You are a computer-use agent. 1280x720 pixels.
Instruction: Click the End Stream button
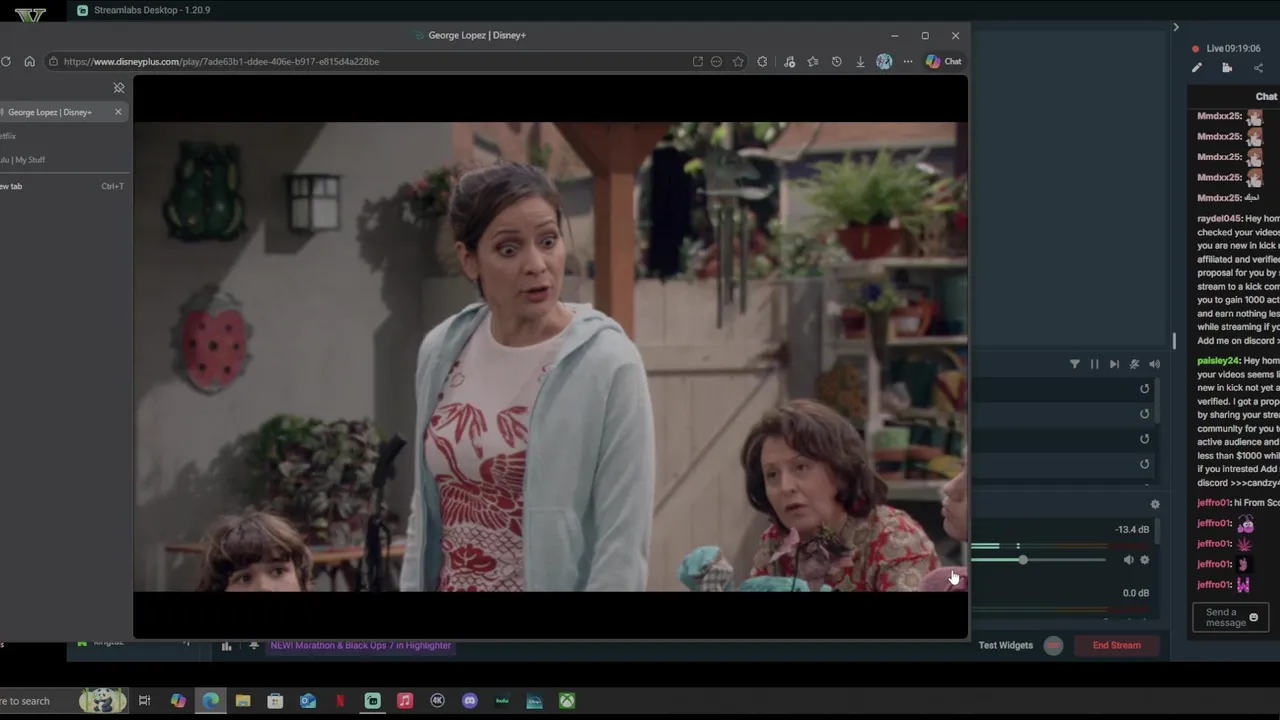point(1117,646)
